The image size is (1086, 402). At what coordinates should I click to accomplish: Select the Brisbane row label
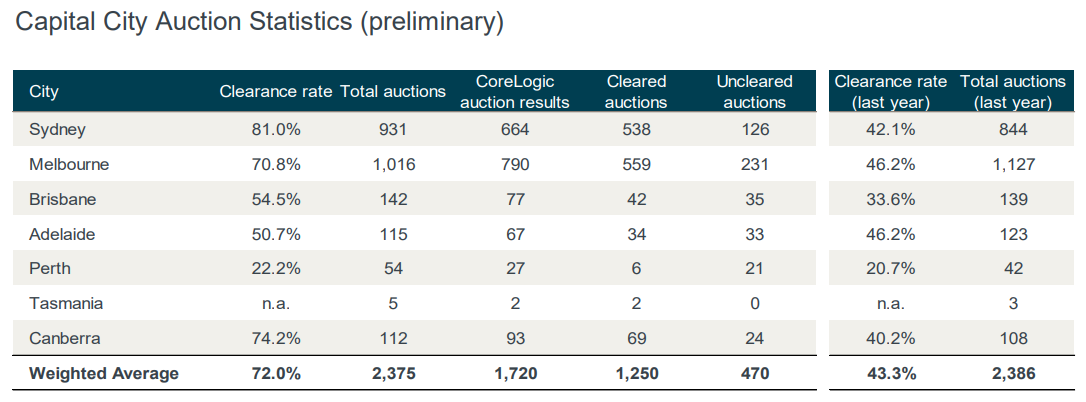63,199
